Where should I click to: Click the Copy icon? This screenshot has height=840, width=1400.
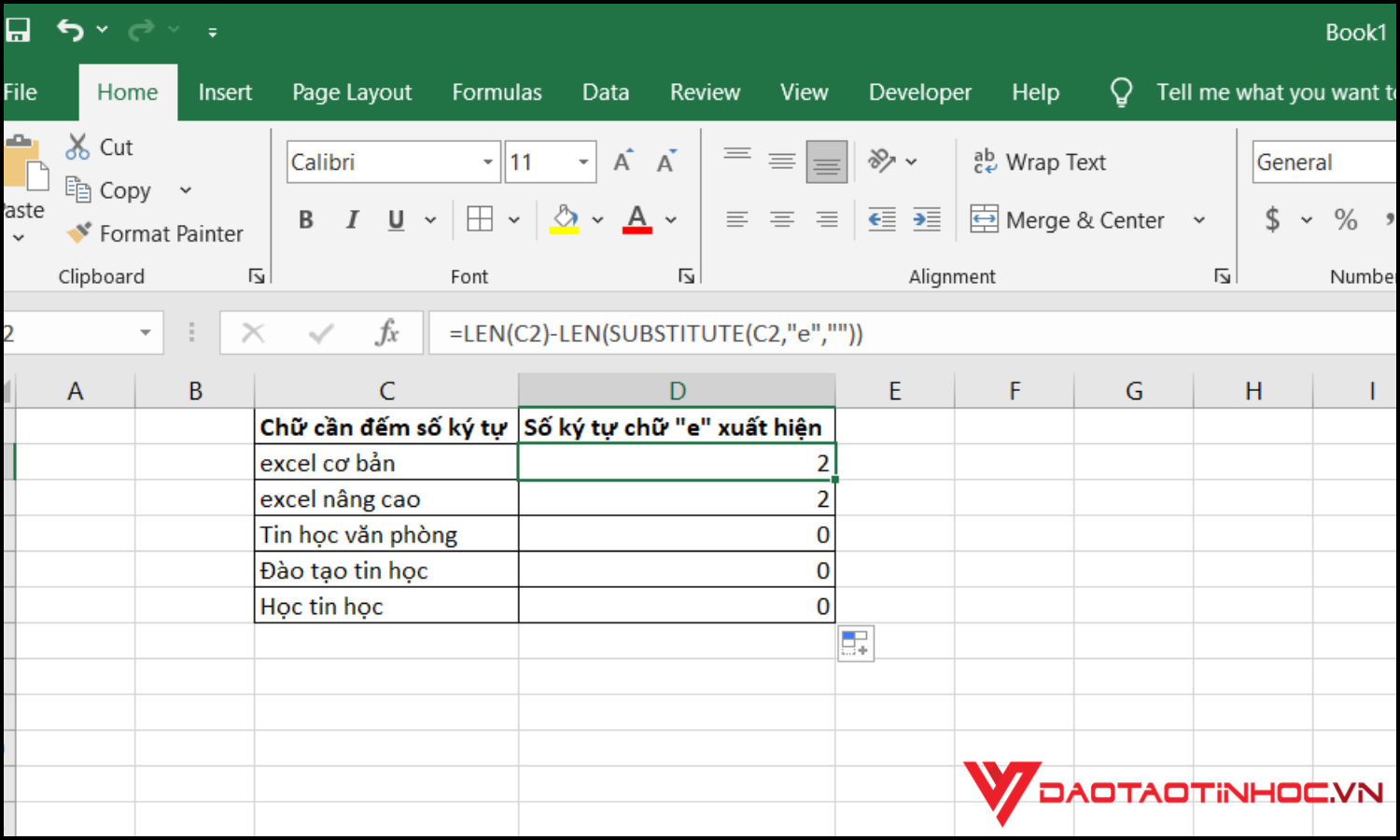click(x=79, y=189)
